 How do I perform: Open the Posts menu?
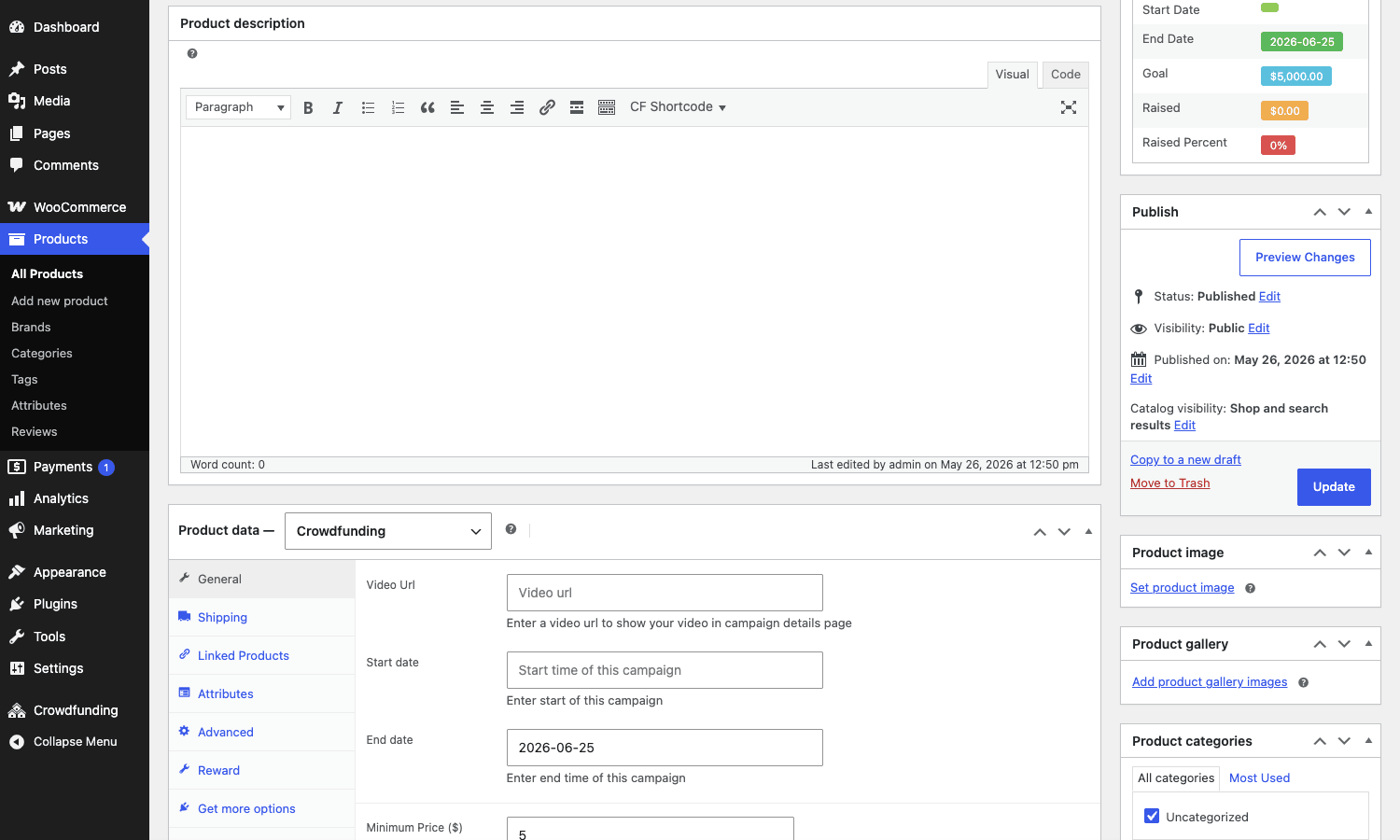(x=75, y=69)
